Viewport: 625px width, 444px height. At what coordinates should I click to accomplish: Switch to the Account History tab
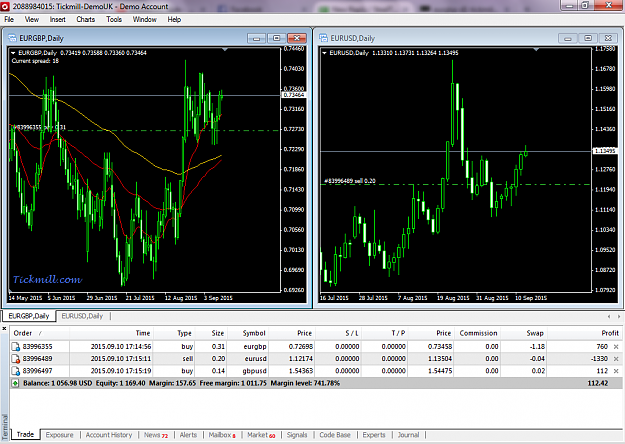pos(108,435)
